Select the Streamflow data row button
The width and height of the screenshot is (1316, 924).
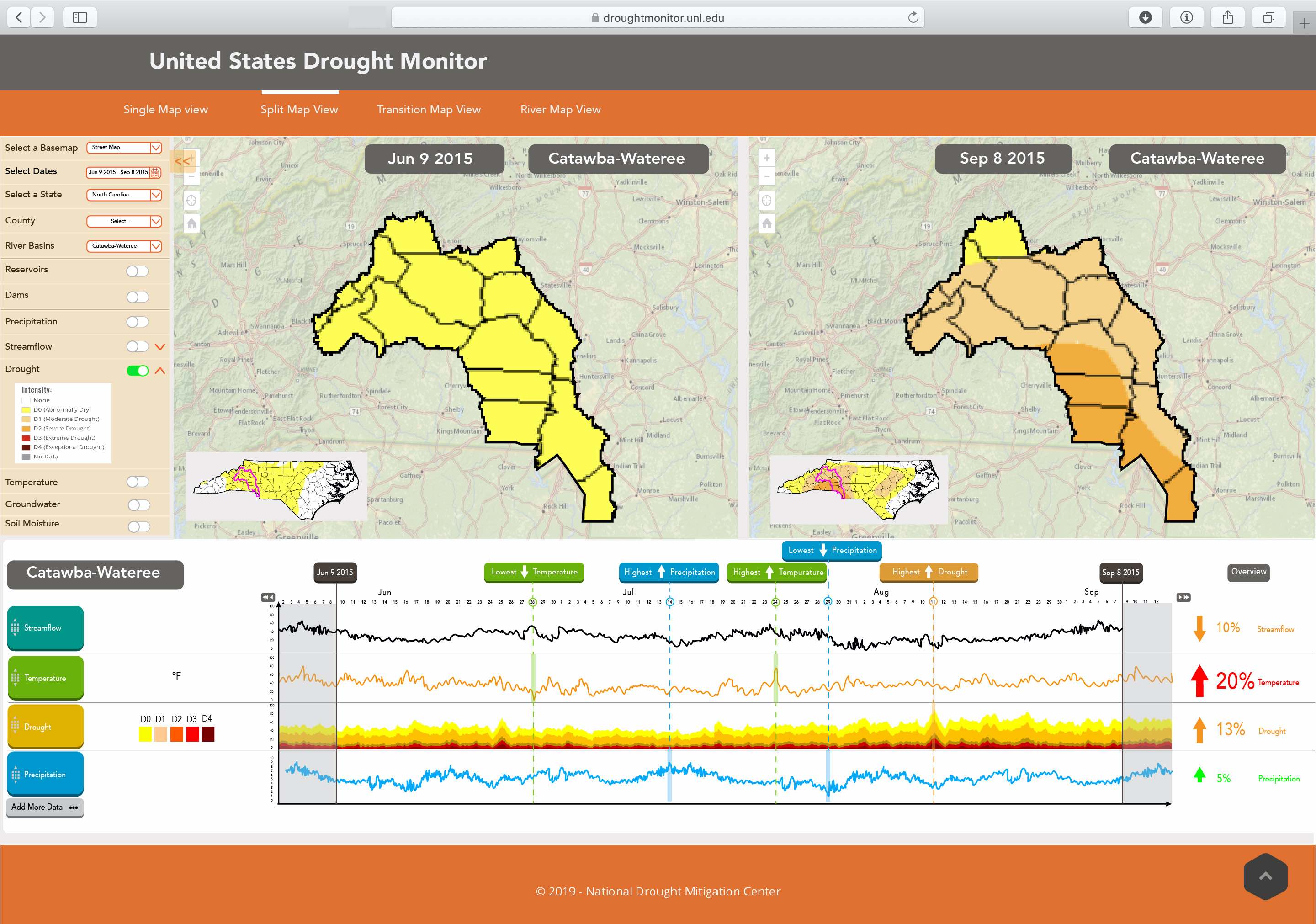(45, 628)
